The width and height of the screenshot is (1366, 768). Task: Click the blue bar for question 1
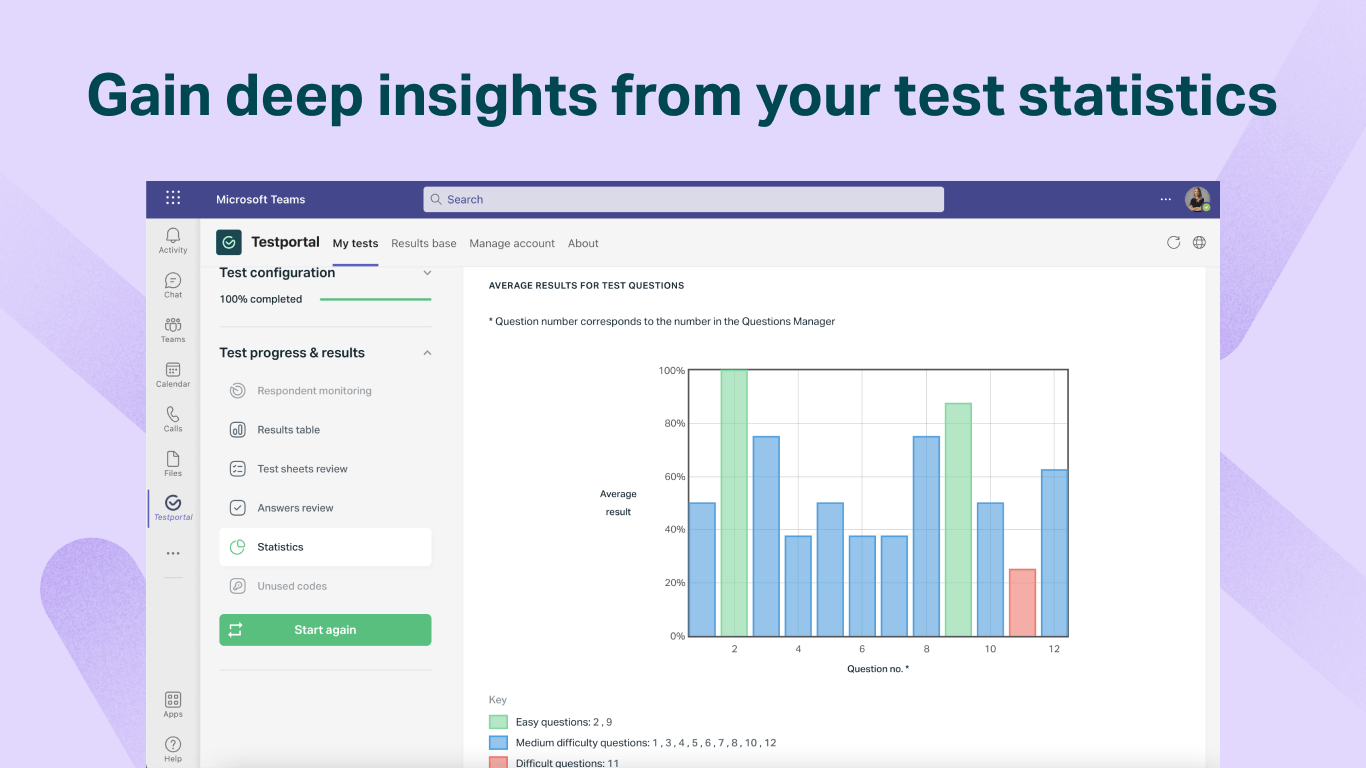coord(702,570)
